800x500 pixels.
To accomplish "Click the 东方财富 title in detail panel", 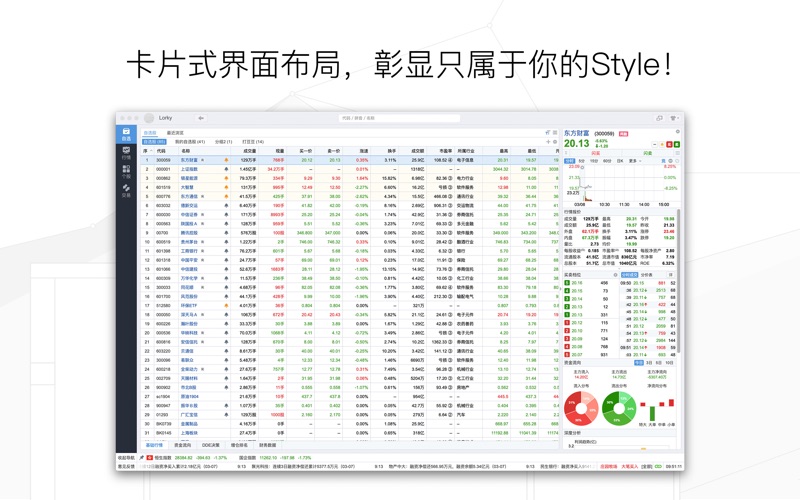I will tap(577, 133).
